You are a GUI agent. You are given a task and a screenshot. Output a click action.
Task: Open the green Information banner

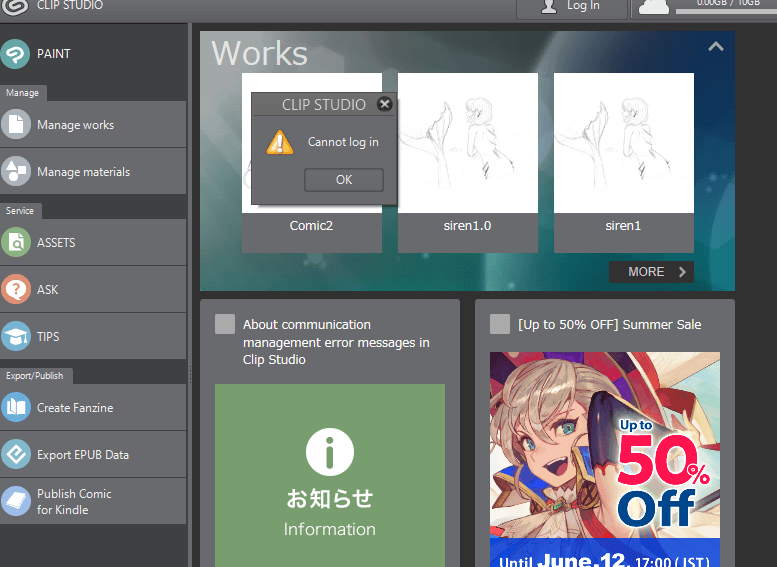tap(330, 475)
